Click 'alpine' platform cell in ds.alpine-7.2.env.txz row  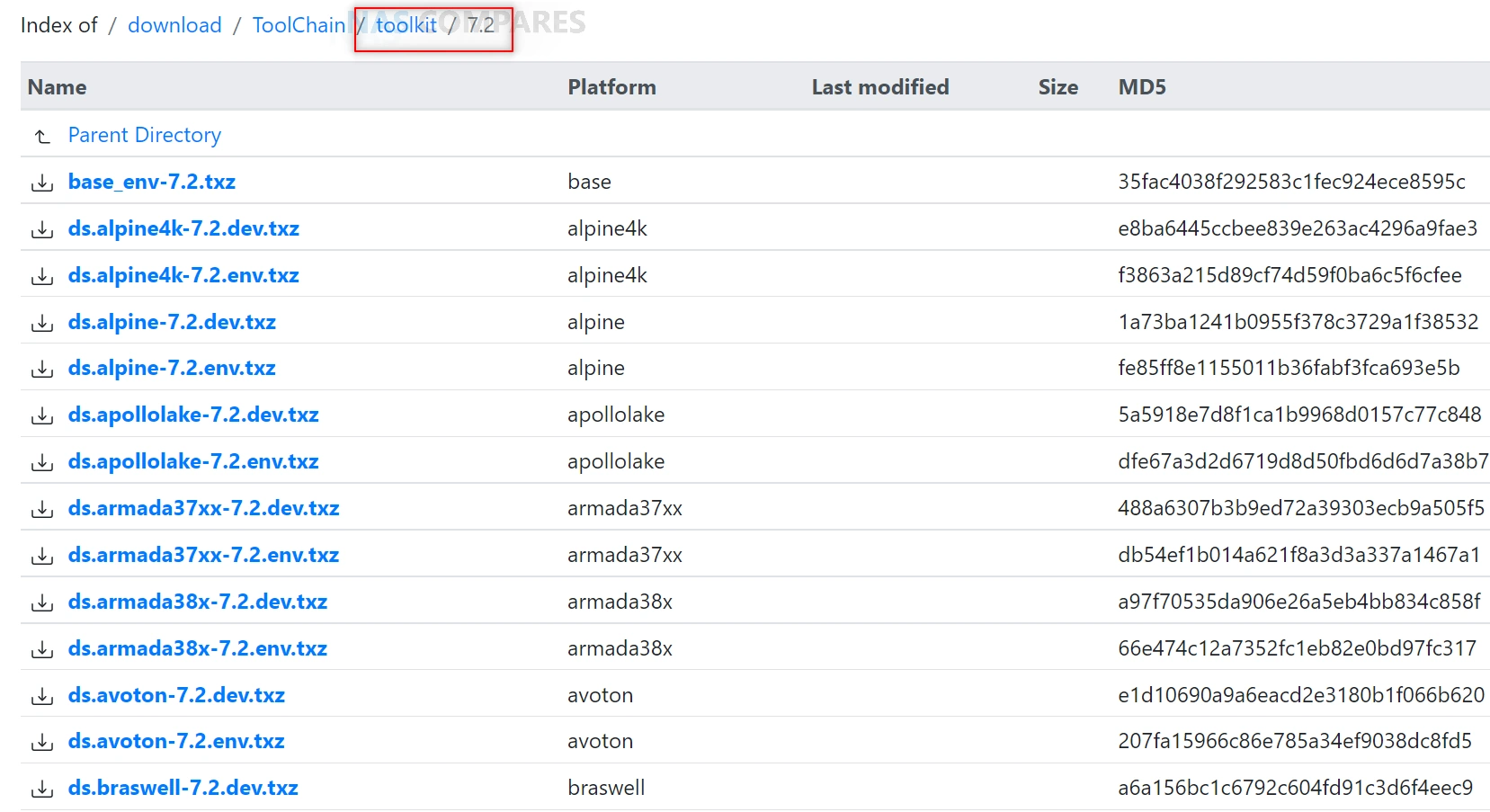(x=596, y=368)
